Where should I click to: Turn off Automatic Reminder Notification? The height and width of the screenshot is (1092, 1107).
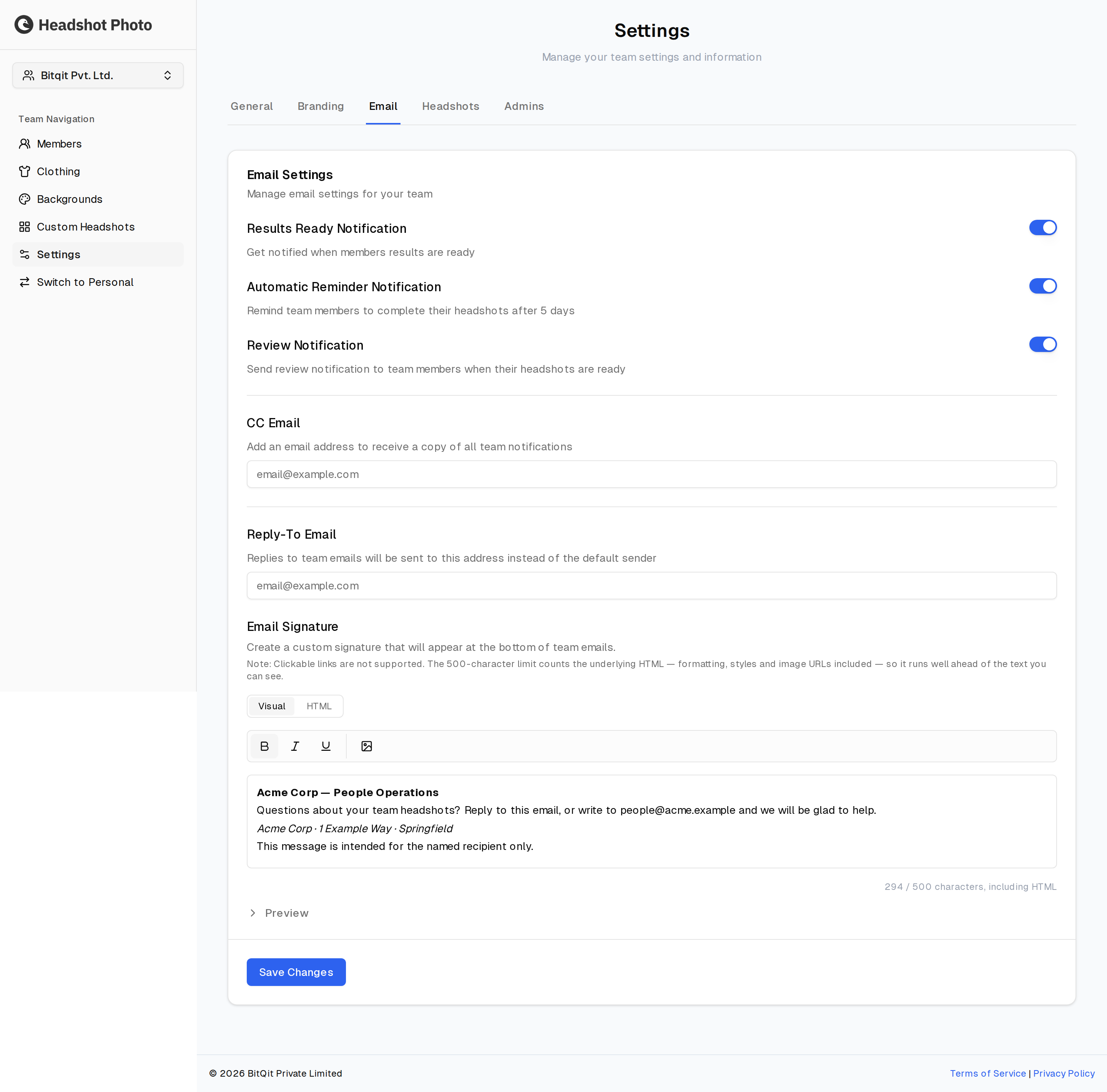tap(1043, 286)
